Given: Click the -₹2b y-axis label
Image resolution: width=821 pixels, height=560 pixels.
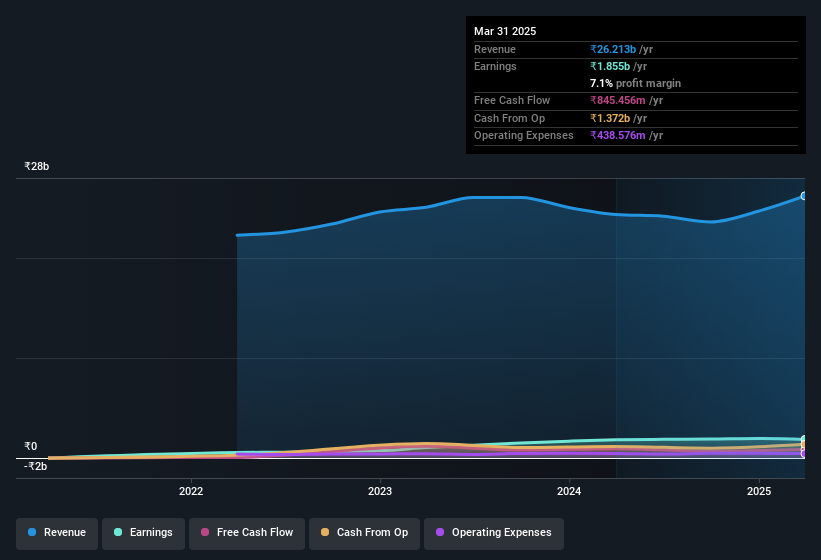Looking at the screenshot, I should (x=36, y=466).
